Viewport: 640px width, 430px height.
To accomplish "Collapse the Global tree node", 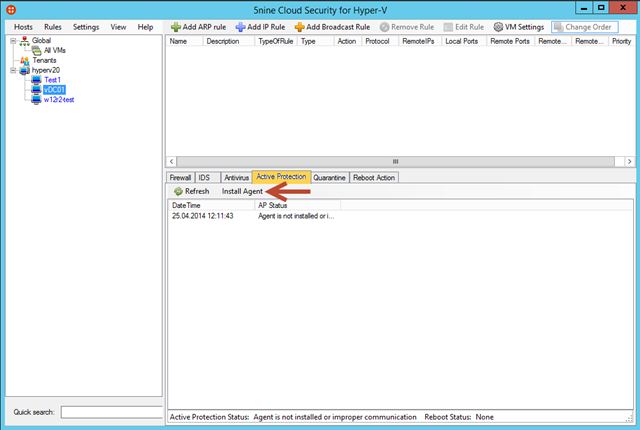I will click(13, 41).
